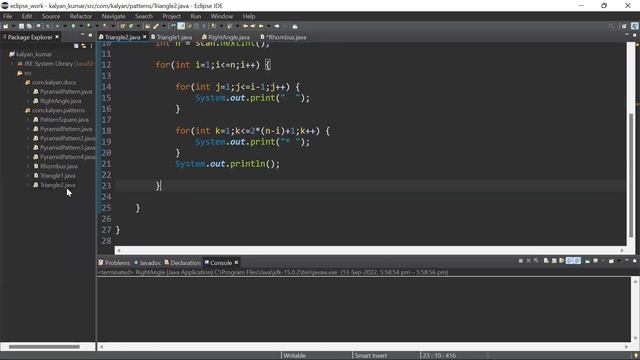Click the search icon at toolbar right
The height and width of the screenshot is (360, 640).
pyautogui.click(x=611, y=26)
